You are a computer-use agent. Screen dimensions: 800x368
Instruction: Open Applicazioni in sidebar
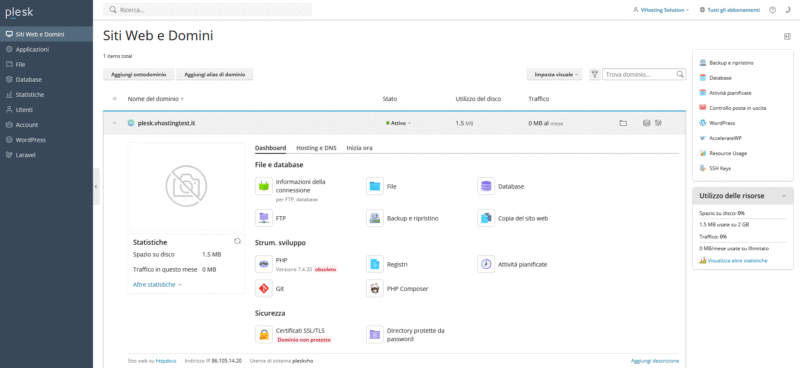click(x=46, y=50)
